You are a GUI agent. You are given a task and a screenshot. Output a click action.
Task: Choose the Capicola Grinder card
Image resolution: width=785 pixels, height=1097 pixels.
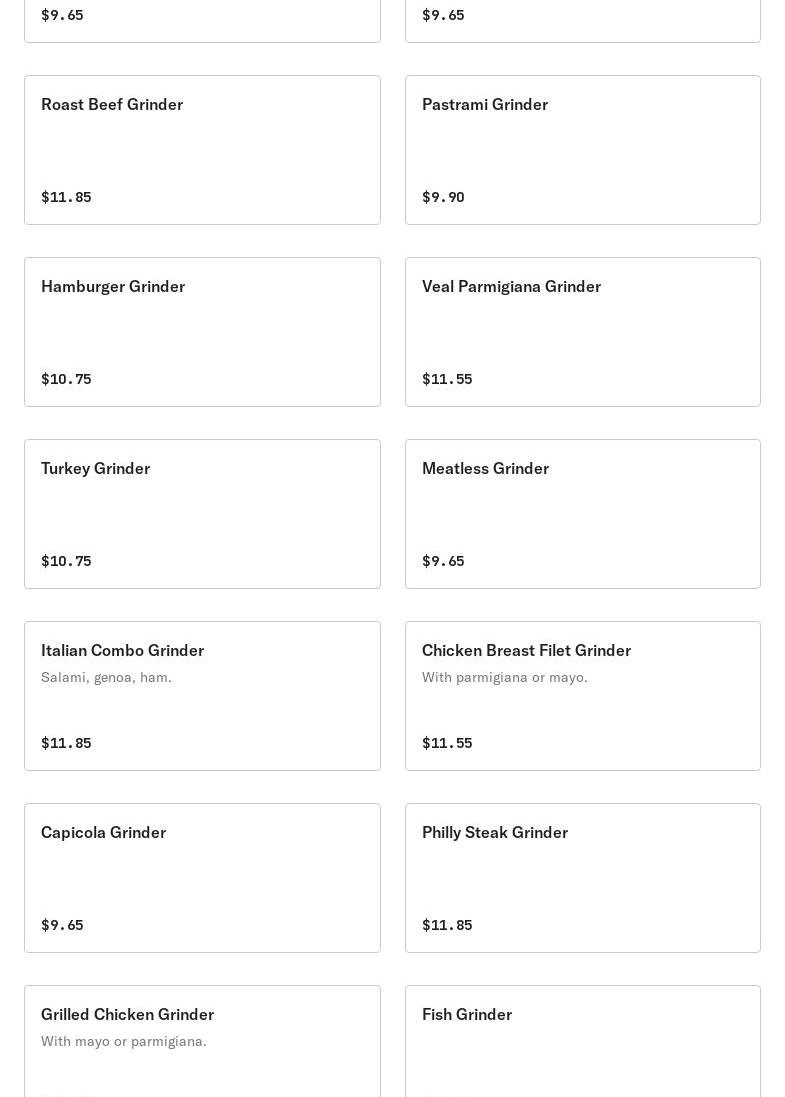202,878
